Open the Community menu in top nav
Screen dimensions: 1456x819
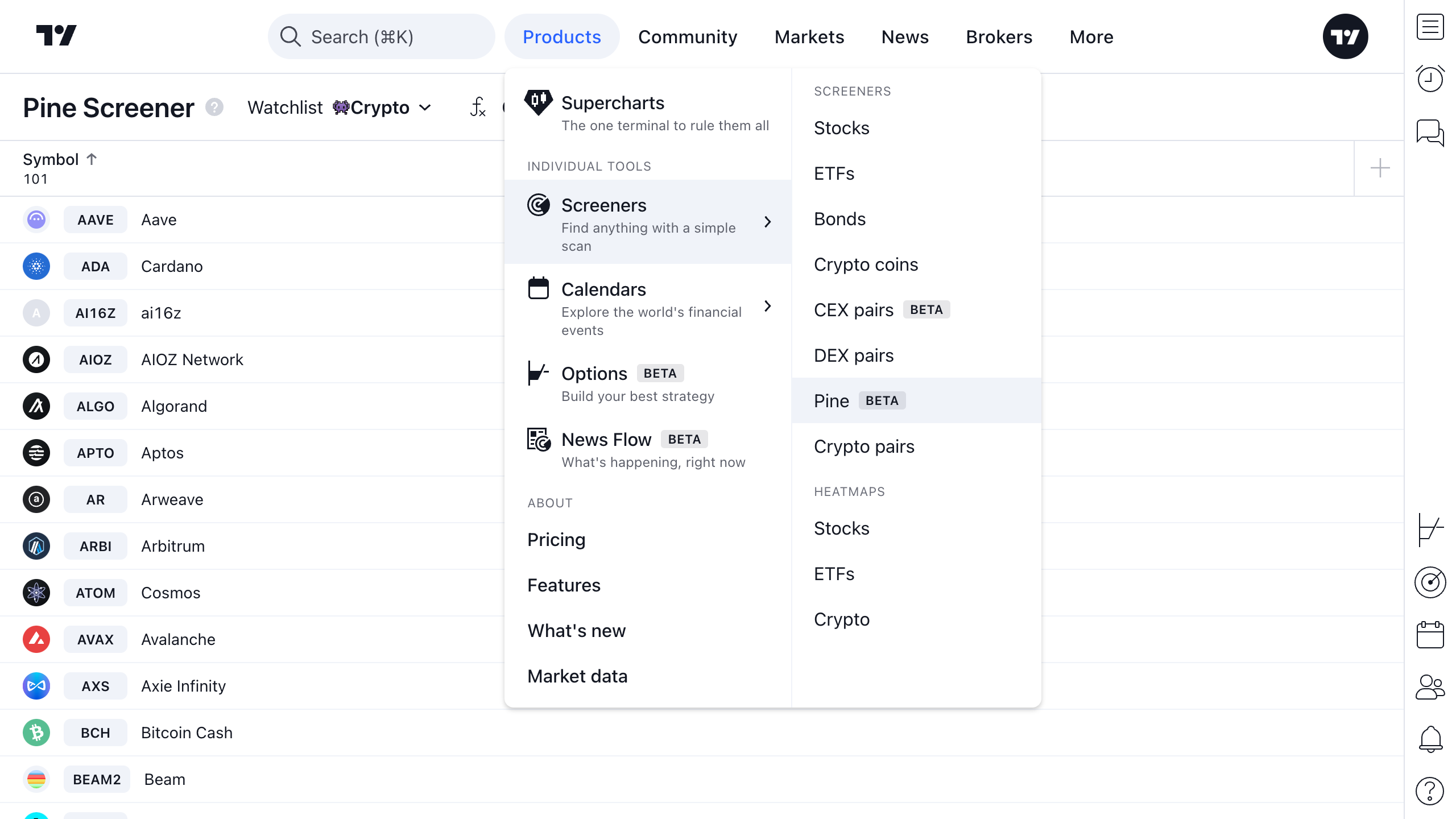[687, 37]
